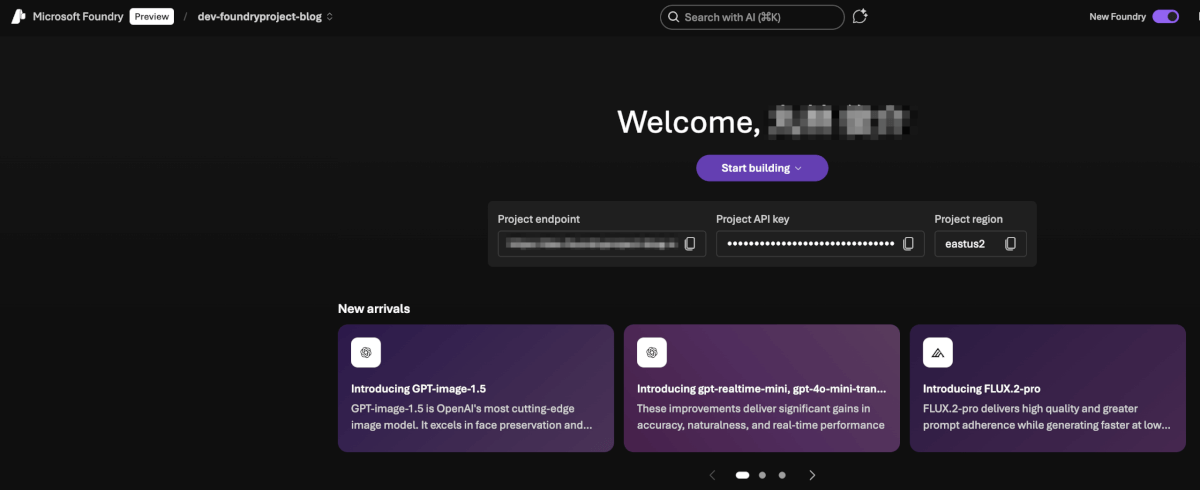Open the dev-foundryproject-blog project switcher
The image size is (1200, 490).
tap(266, 17)
